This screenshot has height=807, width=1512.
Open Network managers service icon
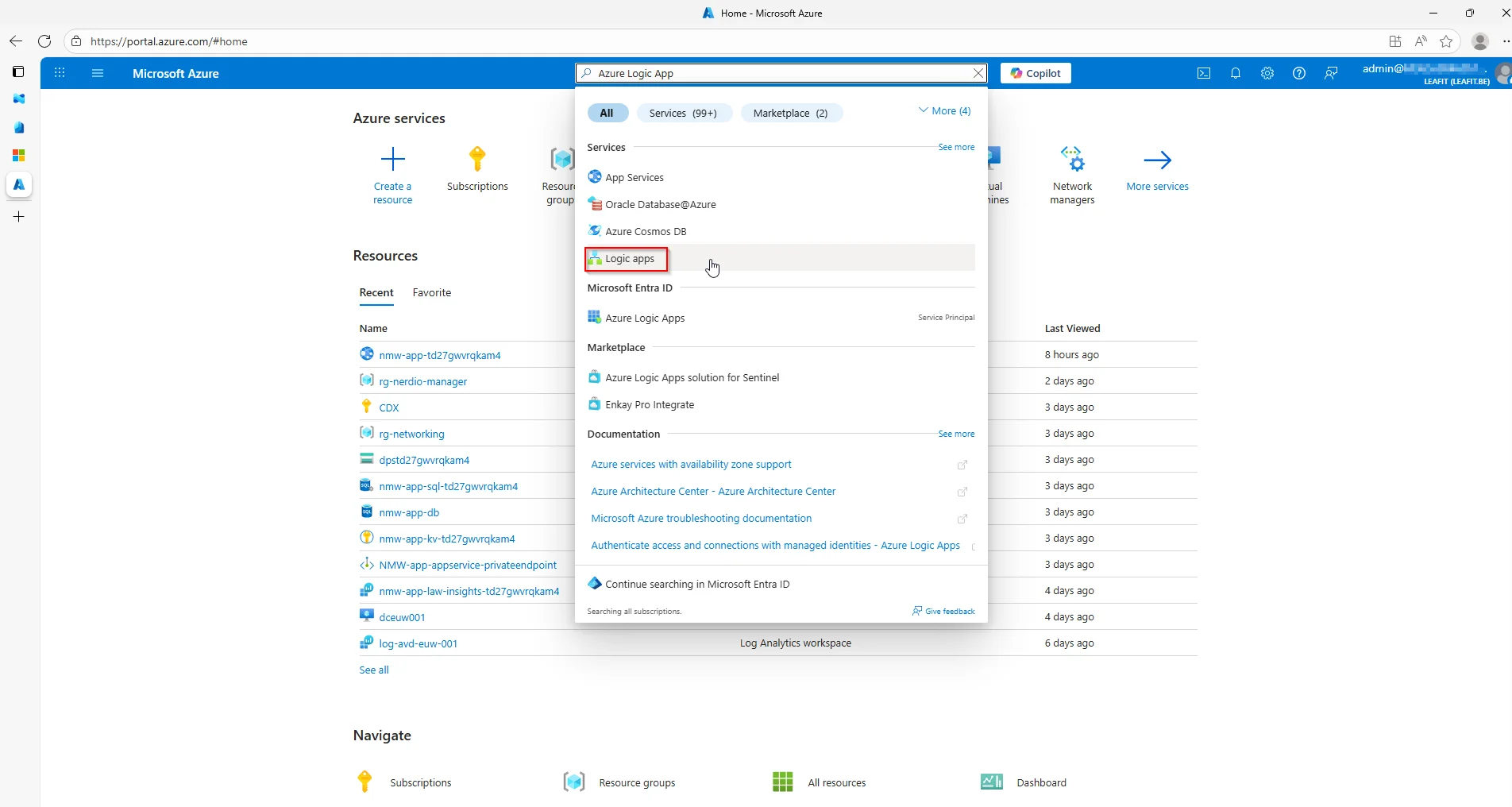pos(1072,160)
